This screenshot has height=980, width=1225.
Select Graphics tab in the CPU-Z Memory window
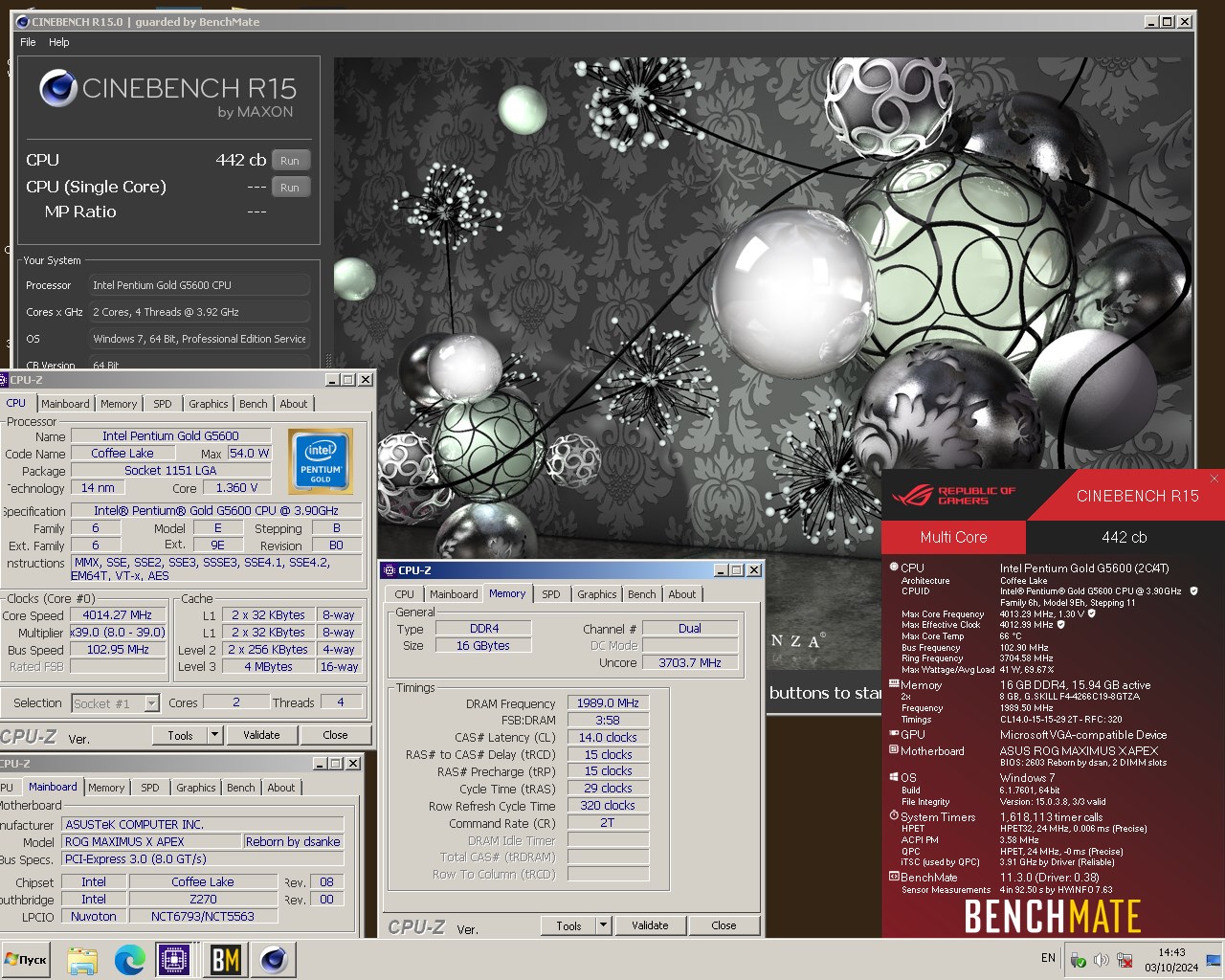(x=597, y=594)
